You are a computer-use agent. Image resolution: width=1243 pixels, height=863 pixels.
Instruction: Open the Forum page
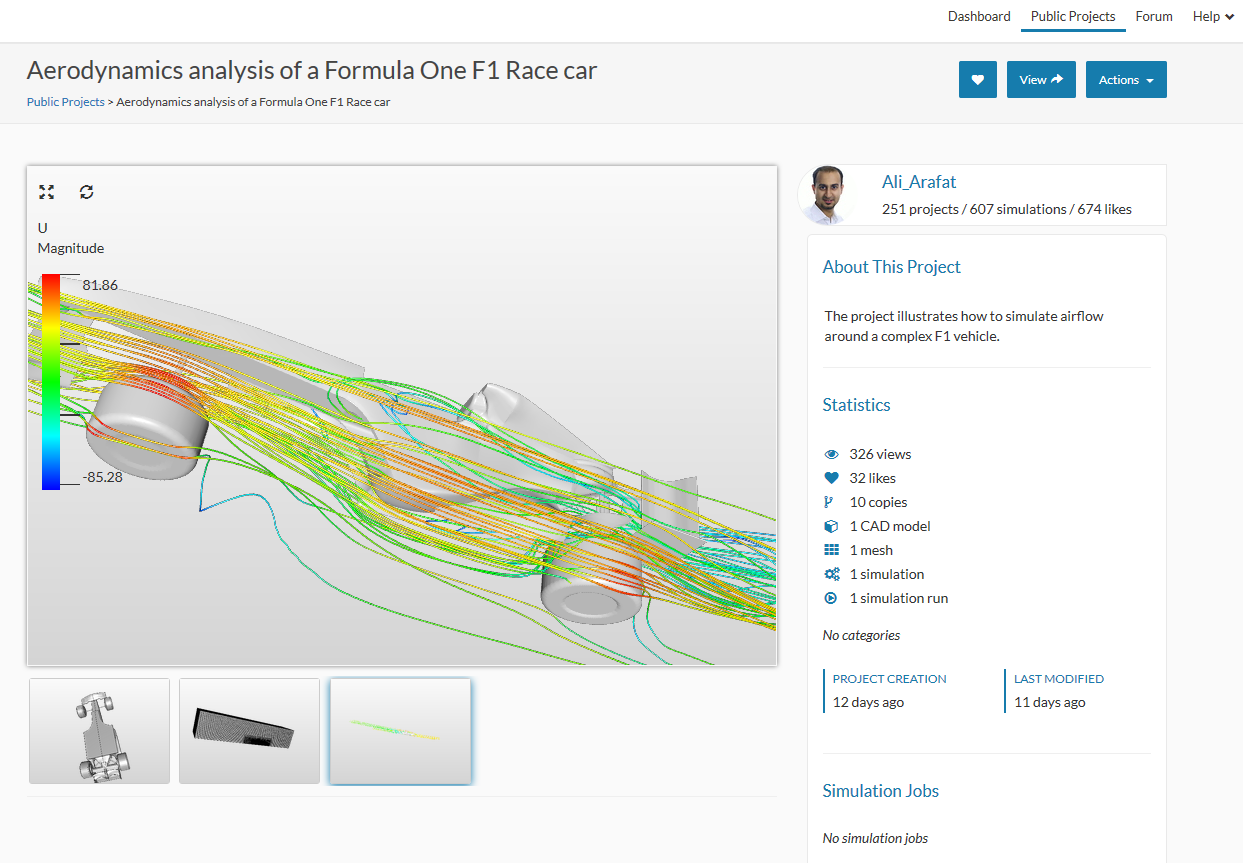click(1154, 16)
